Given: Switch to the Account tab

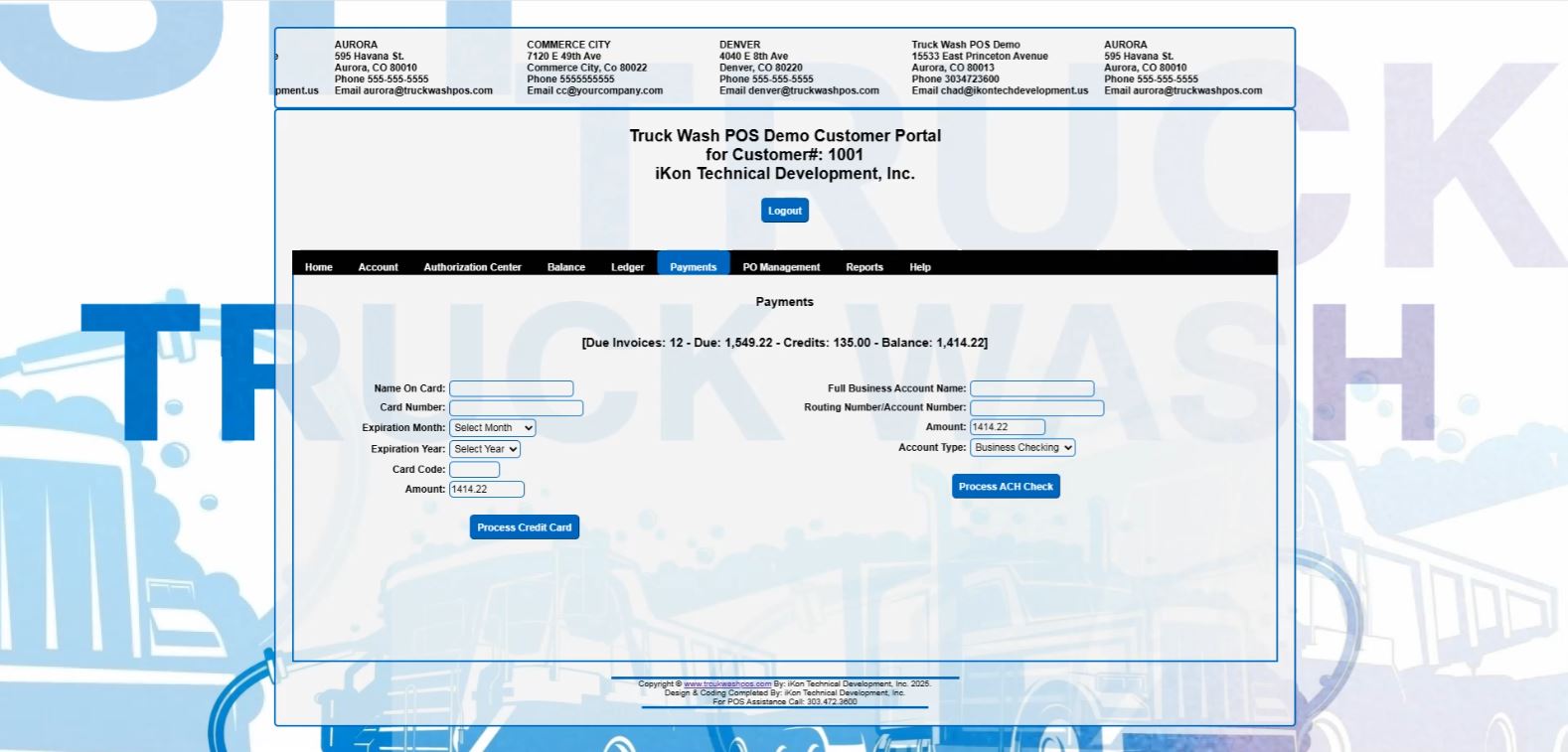Looking at the screenshot, I should point(379,267).
